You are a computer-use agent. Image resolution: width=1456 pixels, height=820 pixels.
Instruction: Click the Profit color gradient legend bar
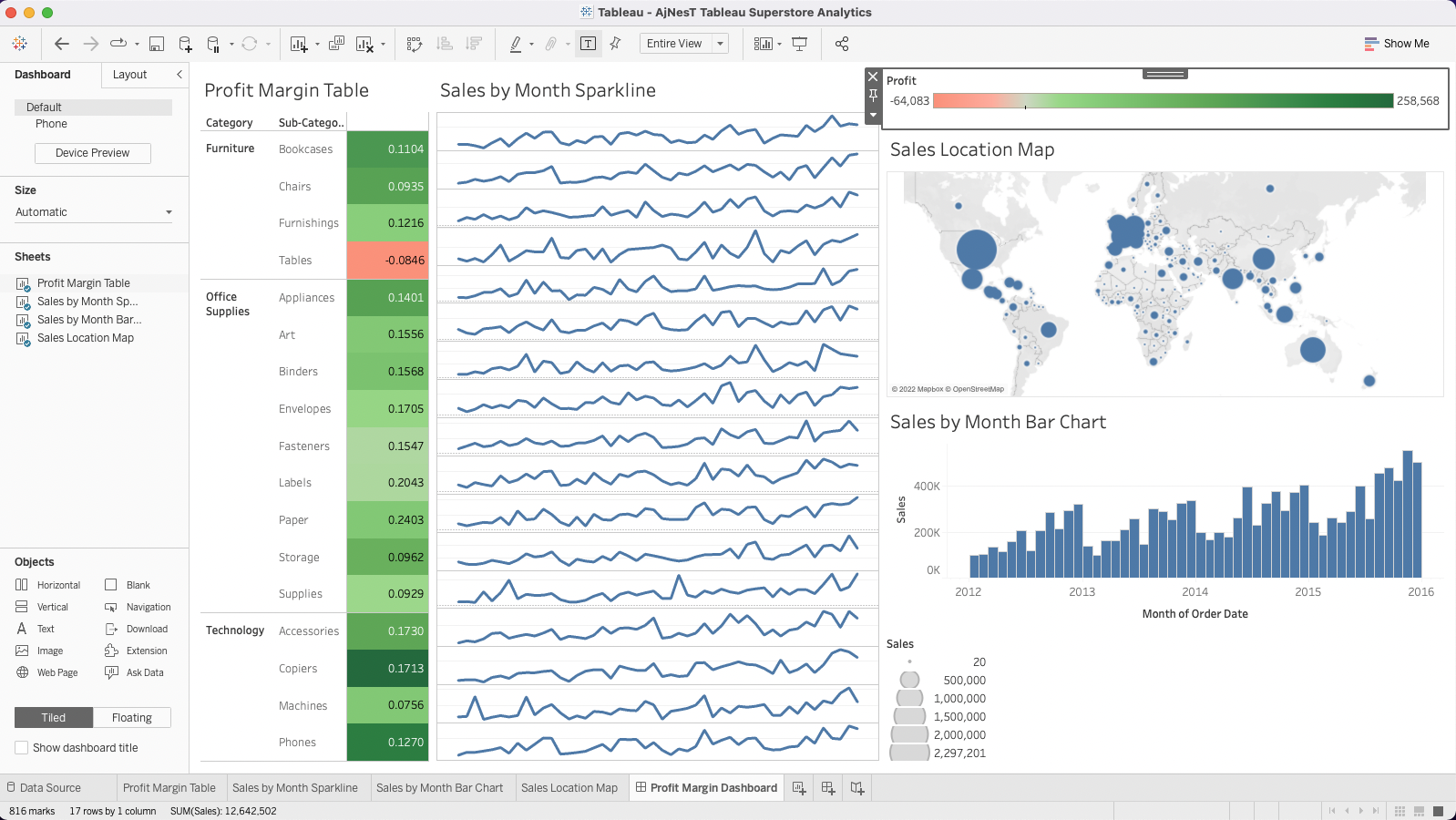coord(1163,101)
